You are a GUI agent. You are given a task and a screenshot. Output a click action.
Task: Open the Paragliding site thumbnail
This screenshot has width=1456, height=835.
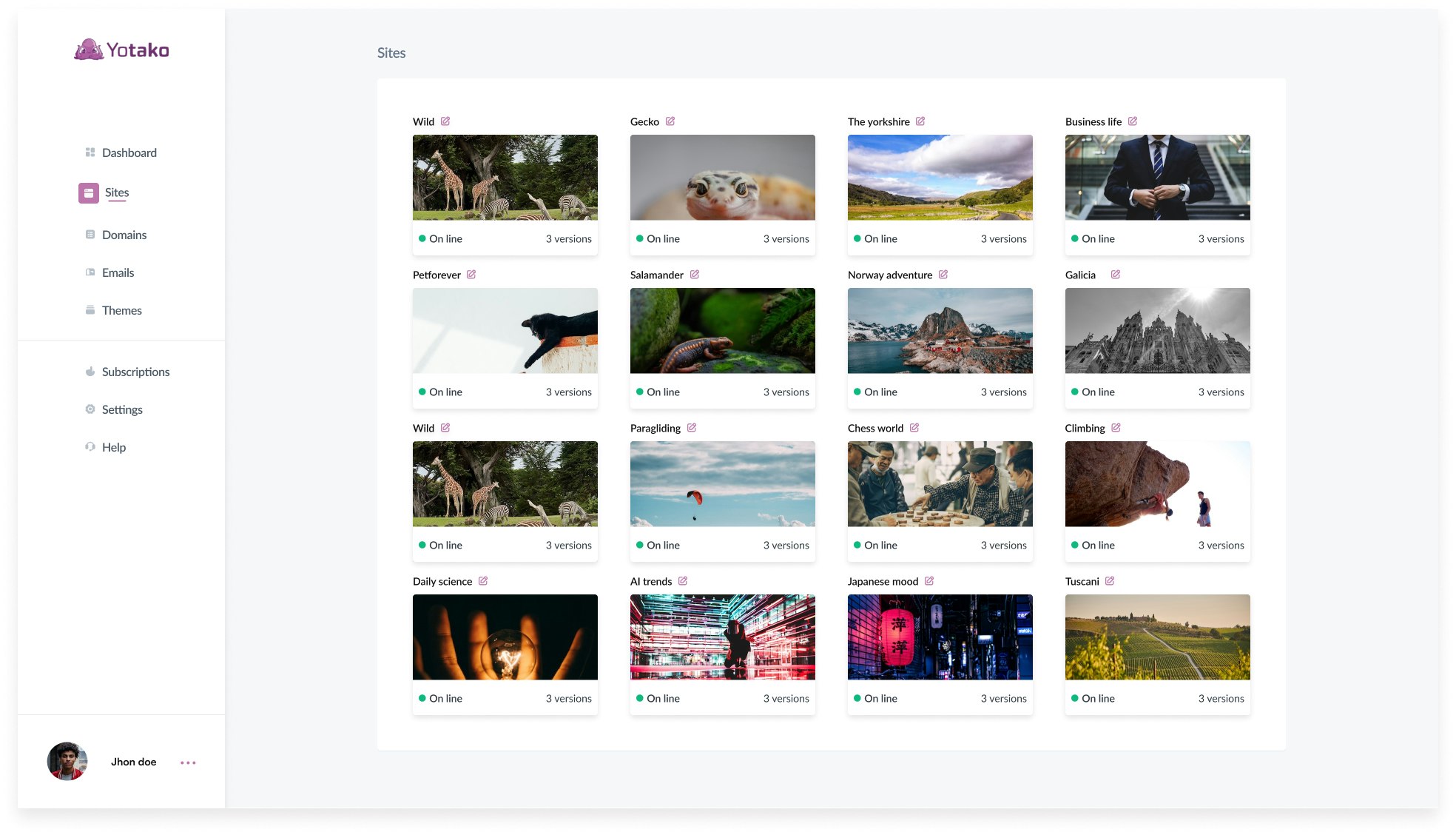coord(723,484)
